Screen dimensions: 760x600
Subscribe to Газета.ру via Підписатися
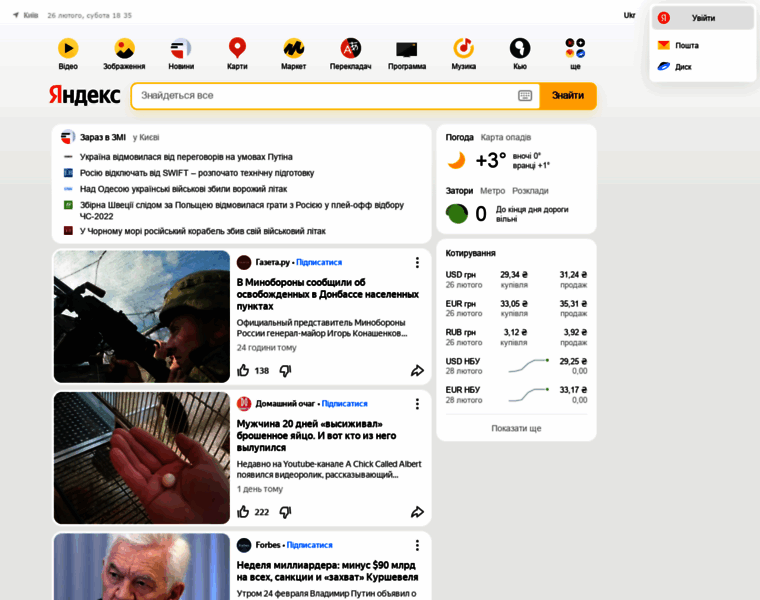coord(319,262)
